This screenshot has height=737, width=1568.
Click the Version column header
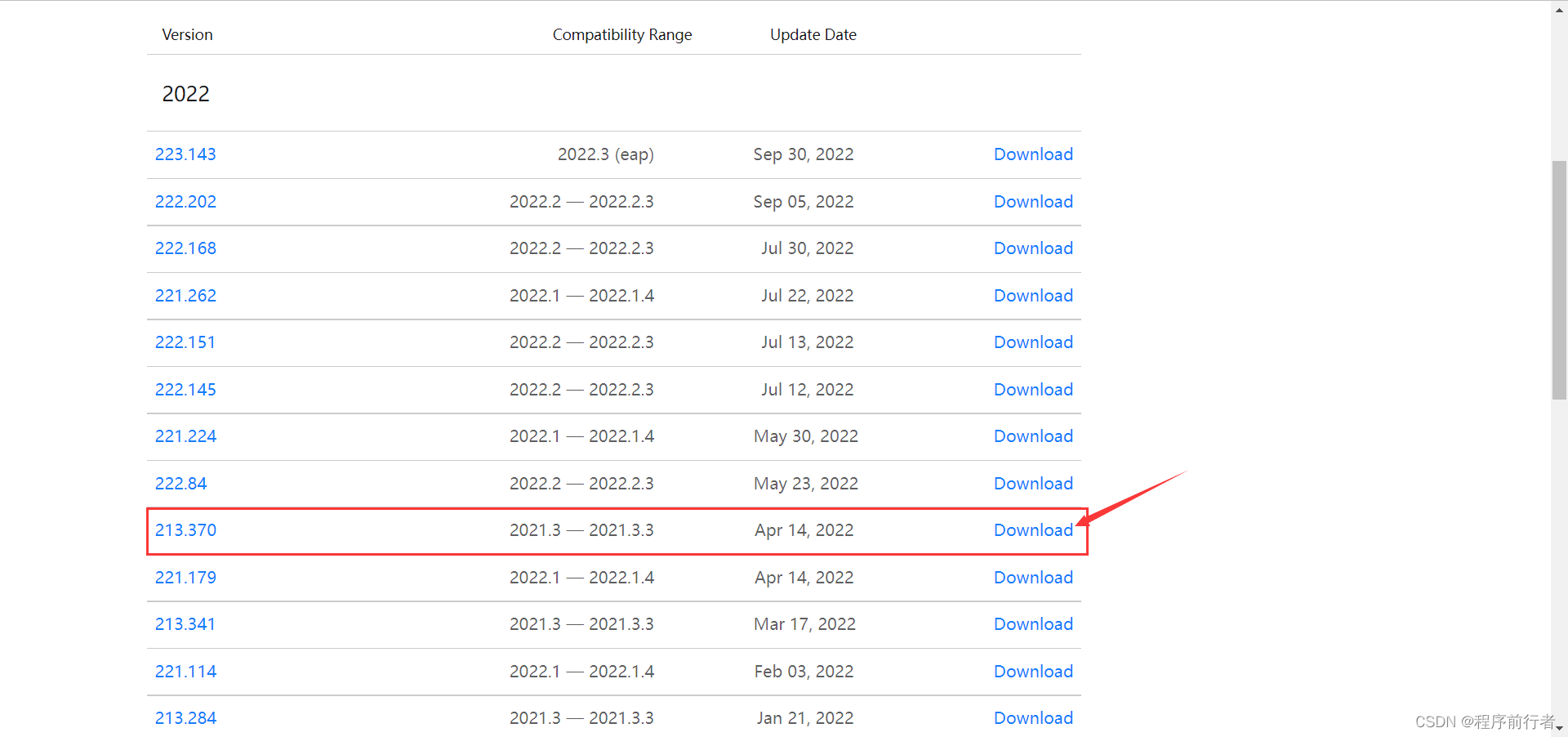[x=187, y=34]
